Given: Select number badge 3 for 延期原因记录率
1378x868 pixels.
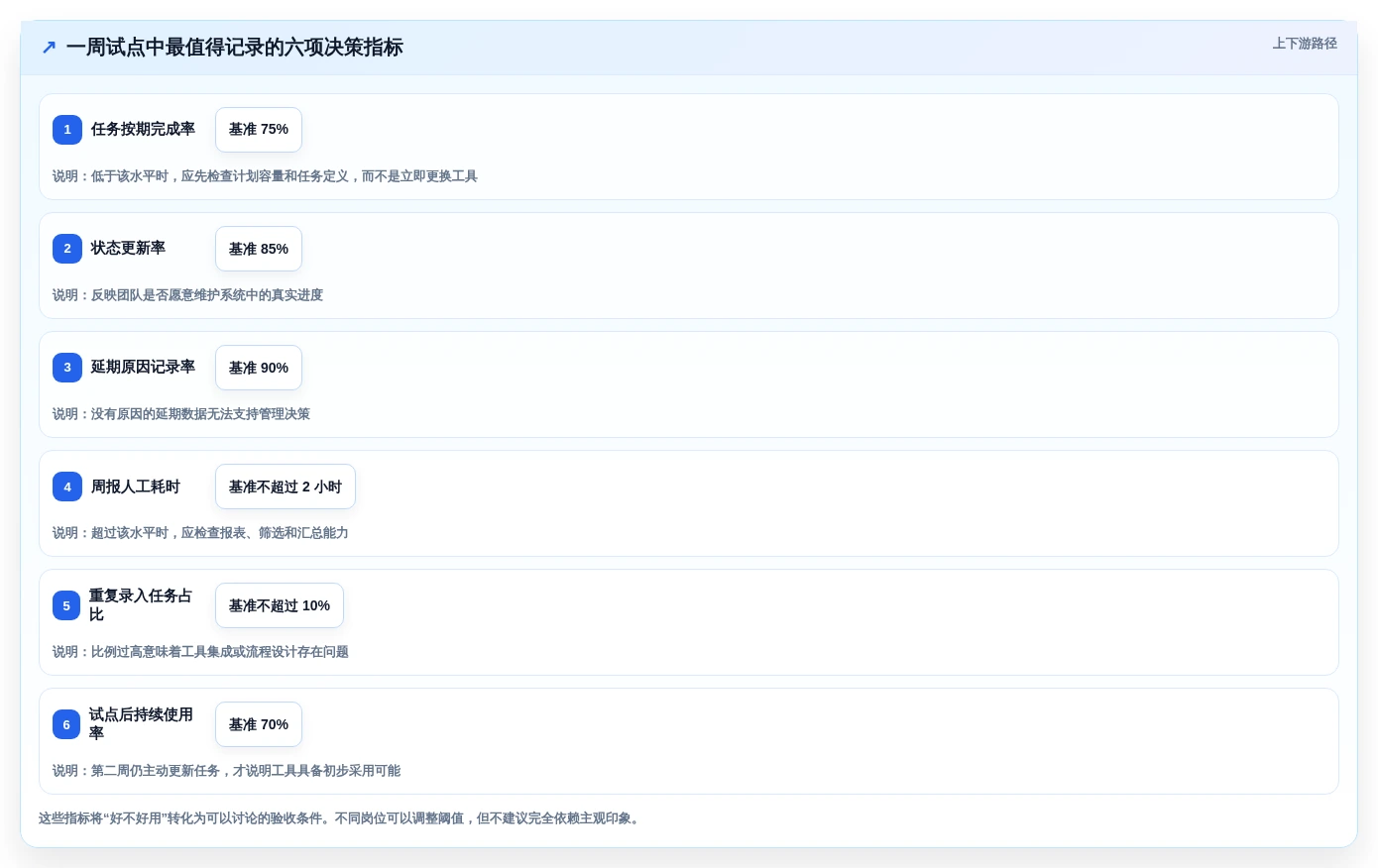Looking at the screenshot, I should point(67,368).
